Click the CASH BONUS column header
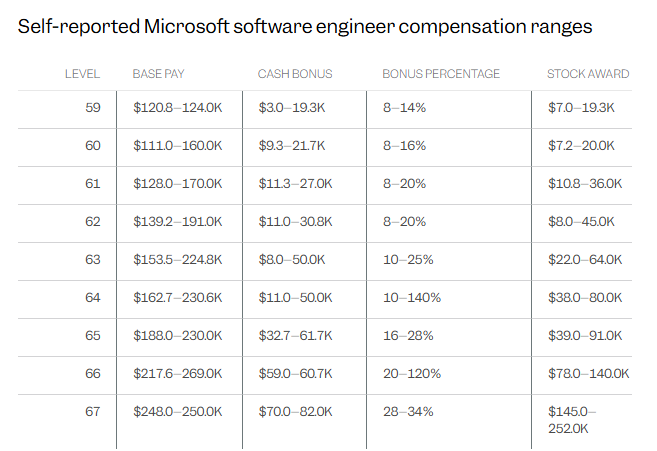The width and height of the screenshot is (657, 451). [x=295, y=74]
